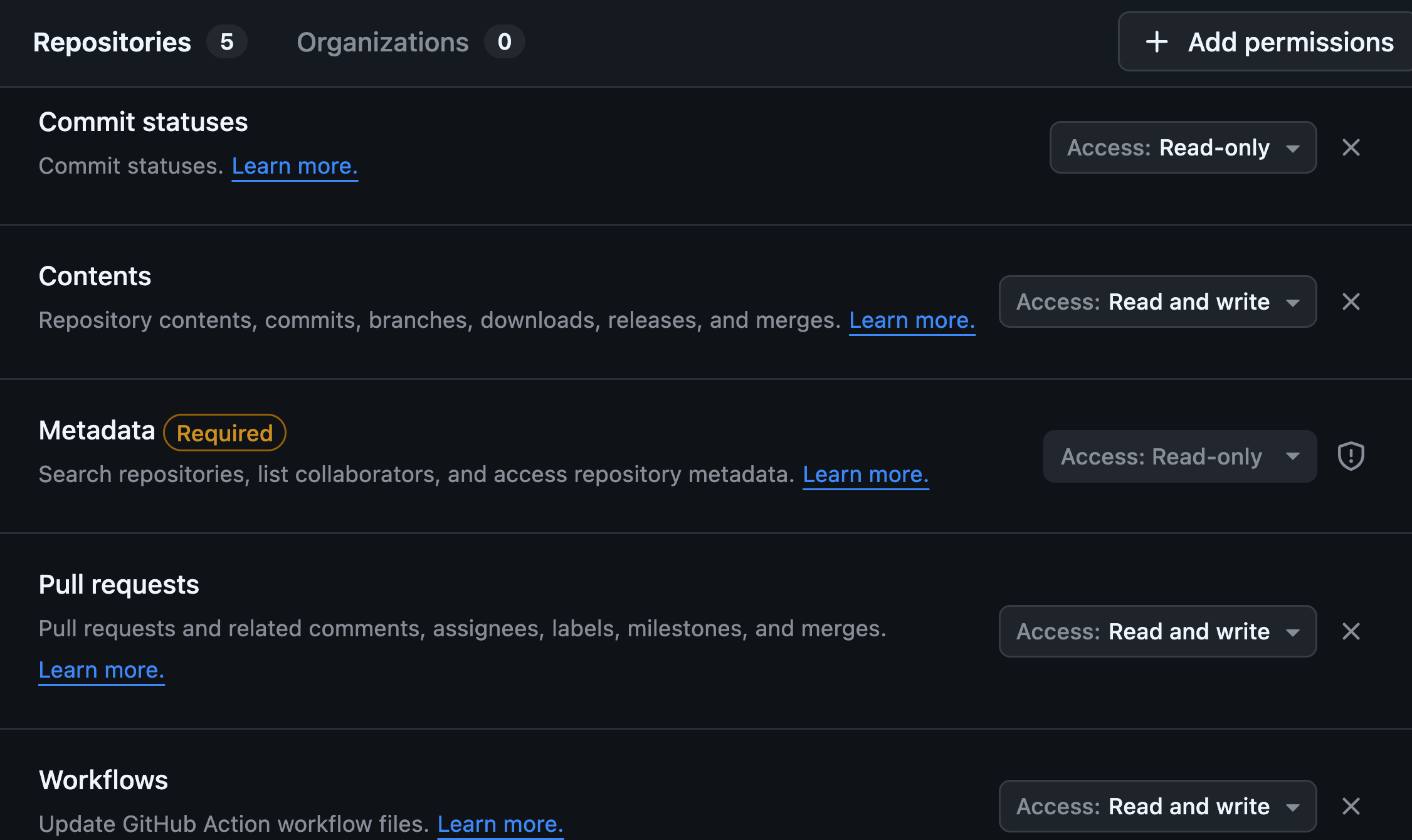Open Contents access level dropdown
This screenshot has height=840, width=1412.
[1157, 302]
